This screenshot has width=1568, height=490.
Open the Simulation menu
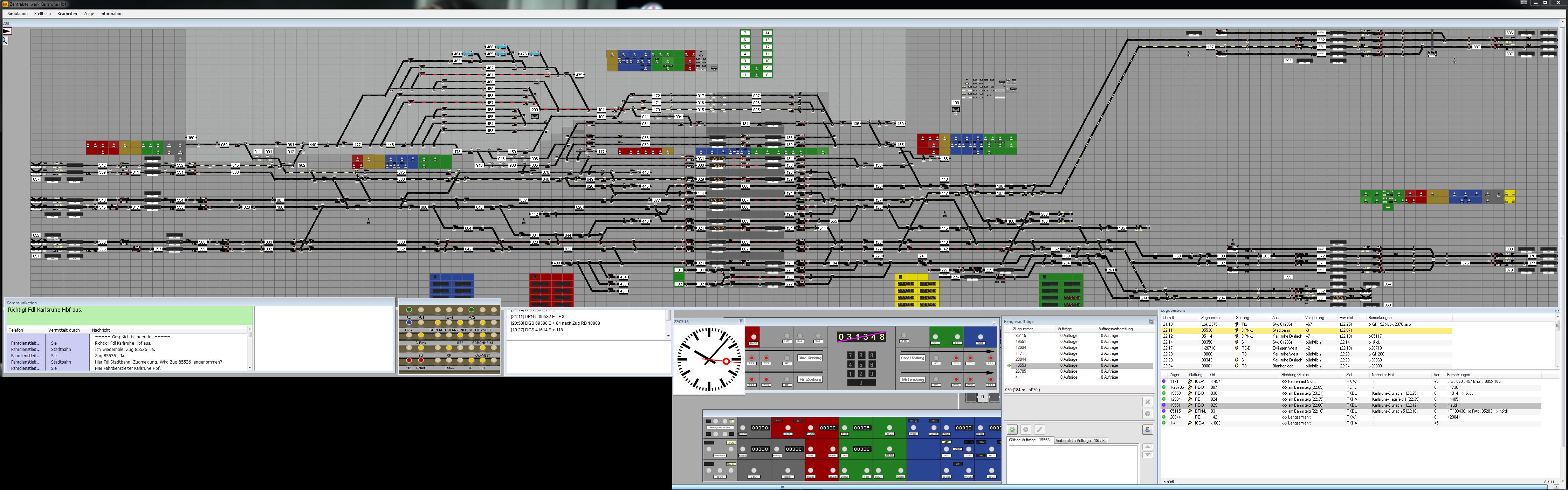point(18,13)
